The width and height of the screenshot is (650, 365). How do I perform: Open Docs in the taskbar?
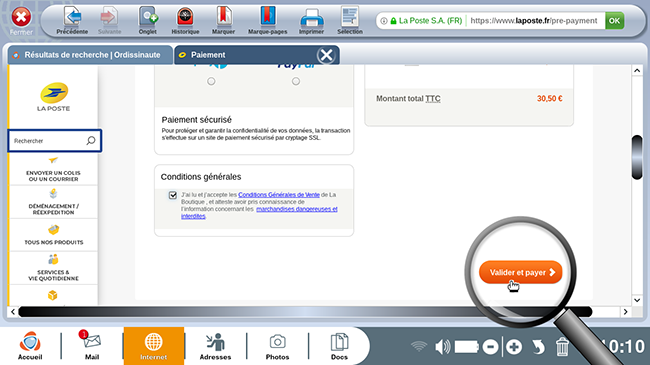pyautogui.click(x=339, y=346)
